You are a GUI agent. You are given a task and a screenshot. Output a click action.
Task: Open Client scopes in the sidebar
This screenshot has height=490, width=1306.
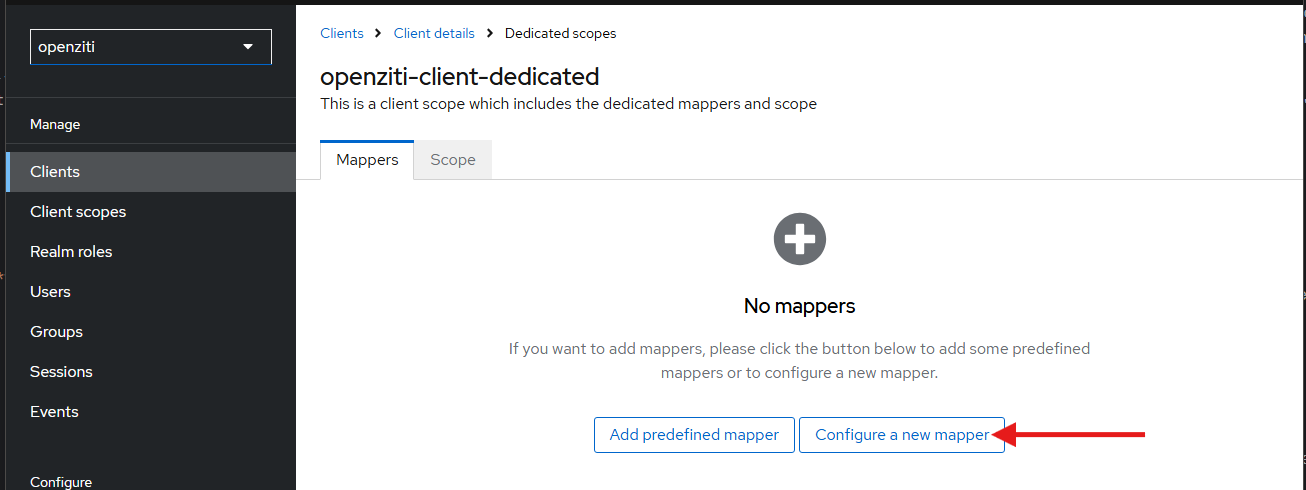[78, 212]
